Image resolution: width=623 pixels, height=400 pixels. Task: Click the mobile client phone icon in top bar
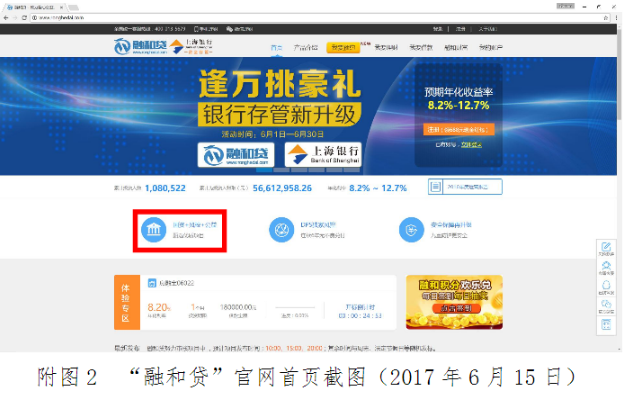click(x=196, y=29)
